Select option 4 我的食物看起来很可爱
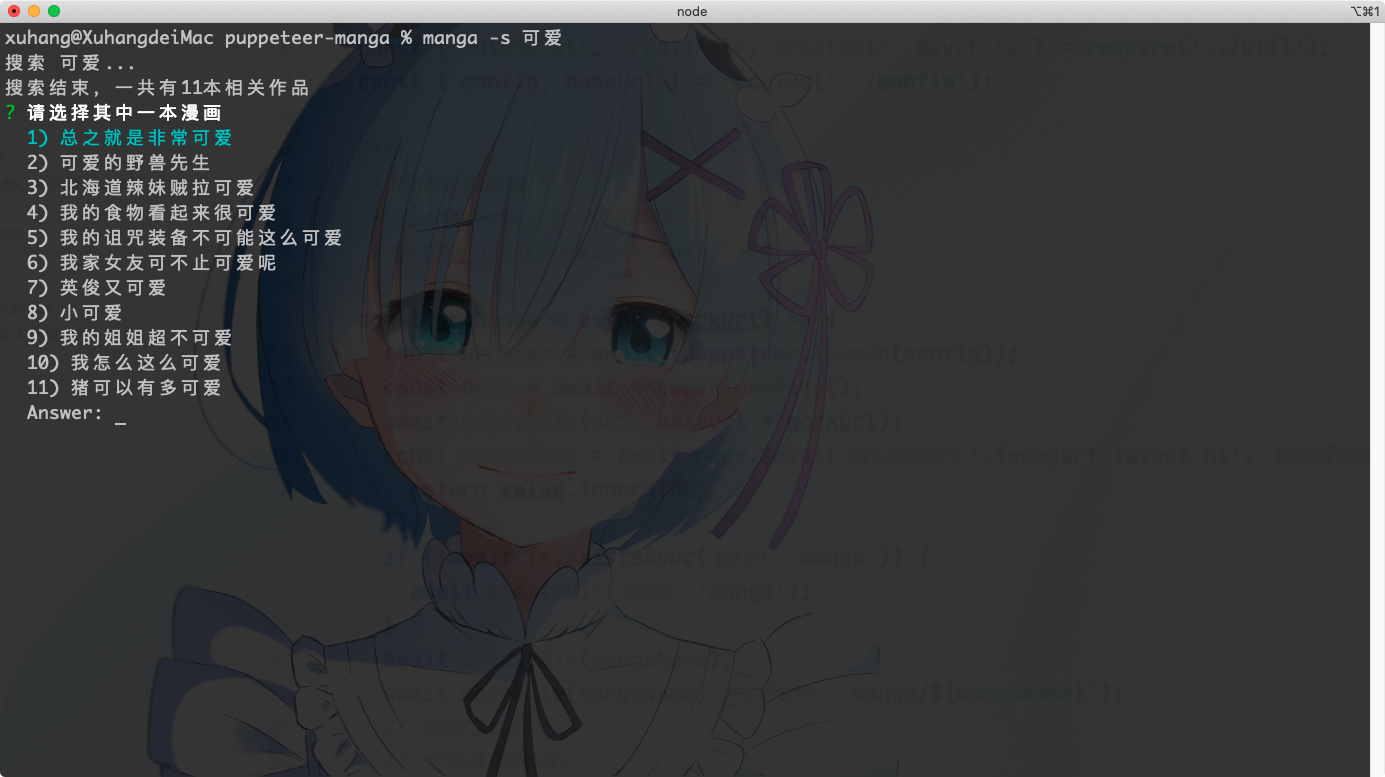The width and height of the screenshot is (1385, 777). [151, 213]
